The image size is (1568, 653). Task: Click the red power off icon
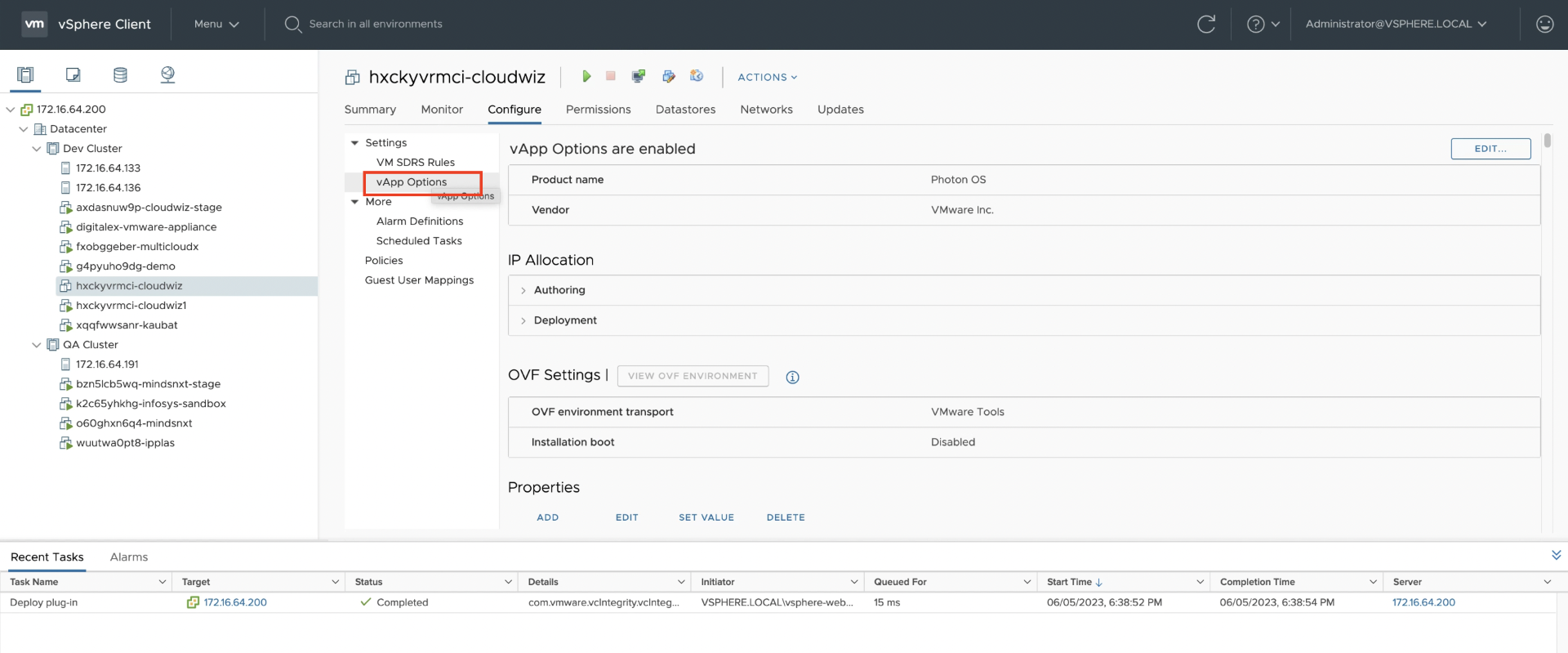[611, 76]
